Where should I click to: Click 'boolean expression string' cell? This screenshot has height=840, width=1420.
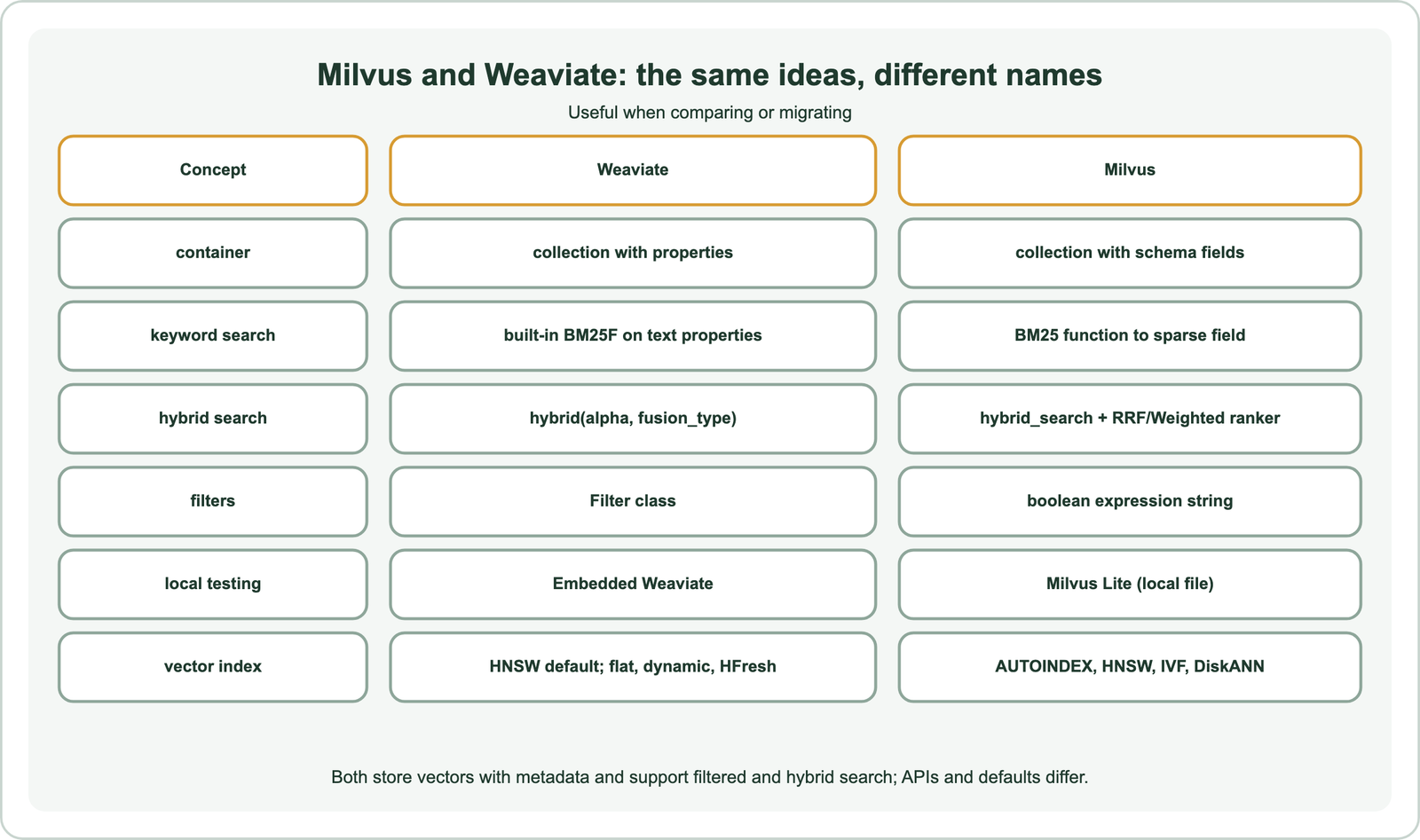[x=1130, y=501]
